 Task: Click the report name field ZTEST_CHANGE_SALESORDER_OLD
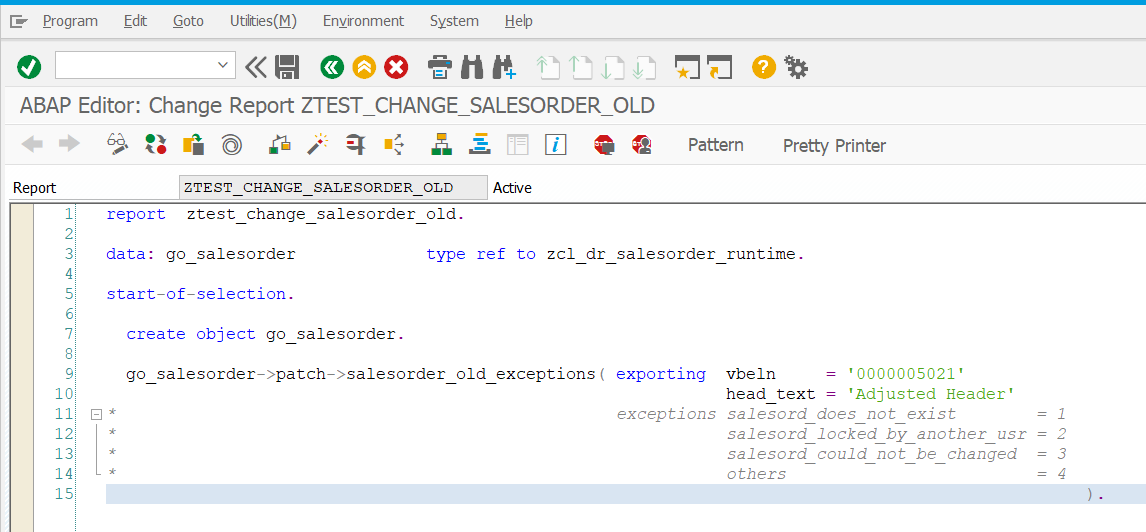(x=333, y=188)
